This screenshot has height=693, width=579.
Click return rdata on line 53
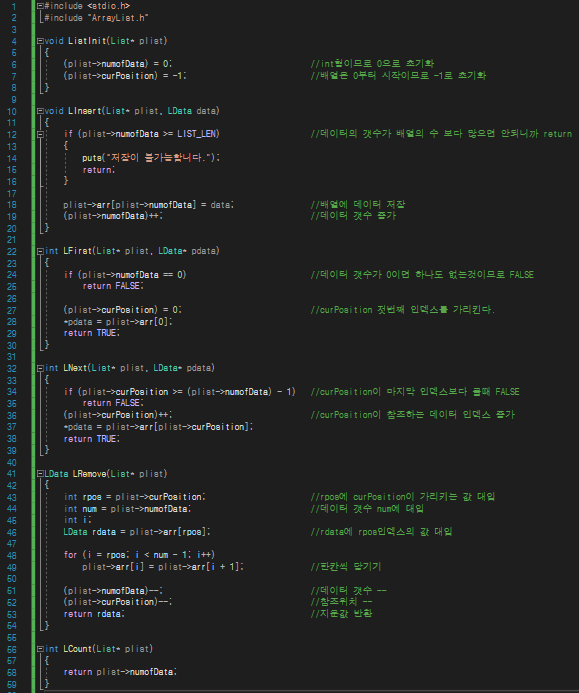94,614
